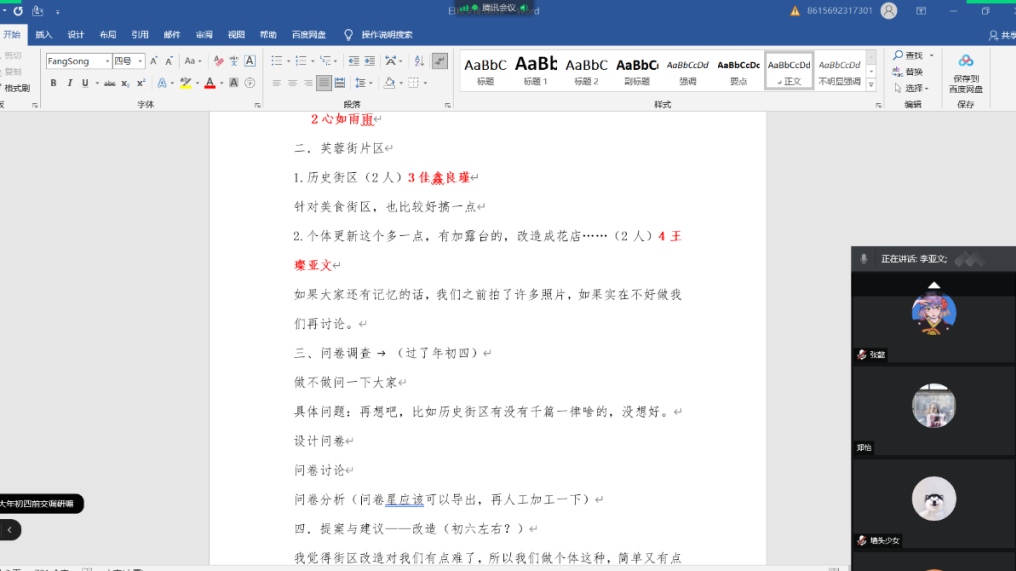
Task: Apply the 标题 1 heading style
Action: point(536,70)
